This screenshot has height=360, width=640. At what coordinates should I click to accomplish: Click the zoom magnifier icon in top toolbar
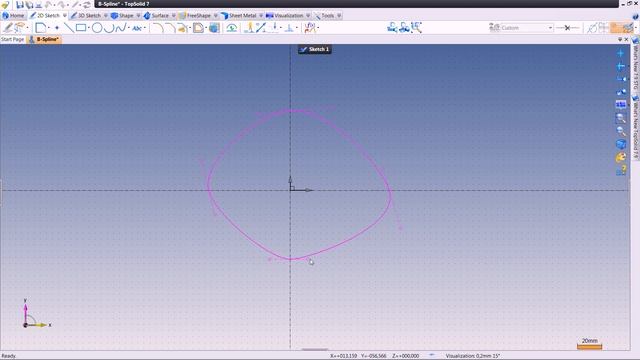click(x=417, y=27)
